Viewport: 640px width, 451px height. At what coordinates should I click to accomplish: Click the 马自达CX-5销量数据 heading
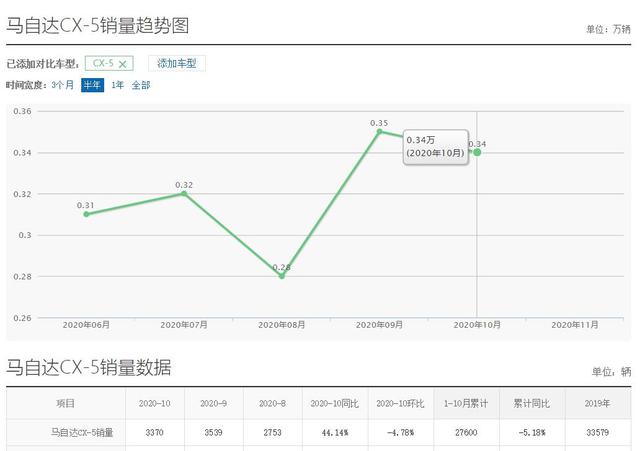[x=89, y=367]
